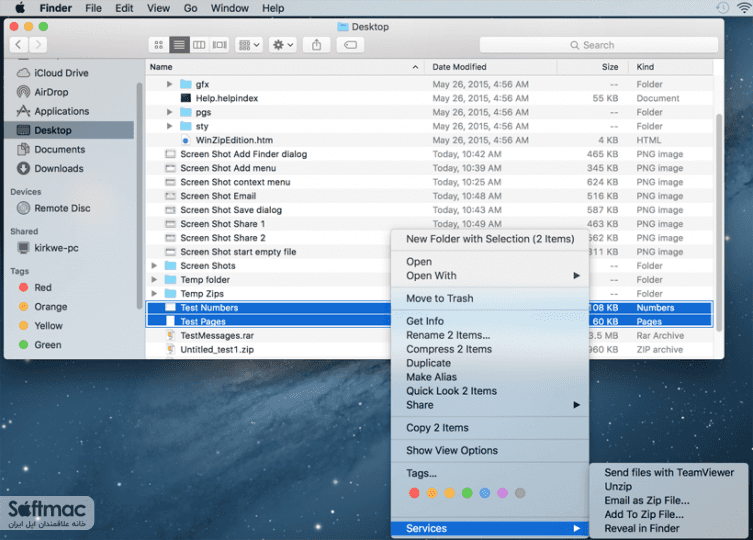Choose Send files with TeamViewer
This screenshot has width=753, height=540.
668,472
